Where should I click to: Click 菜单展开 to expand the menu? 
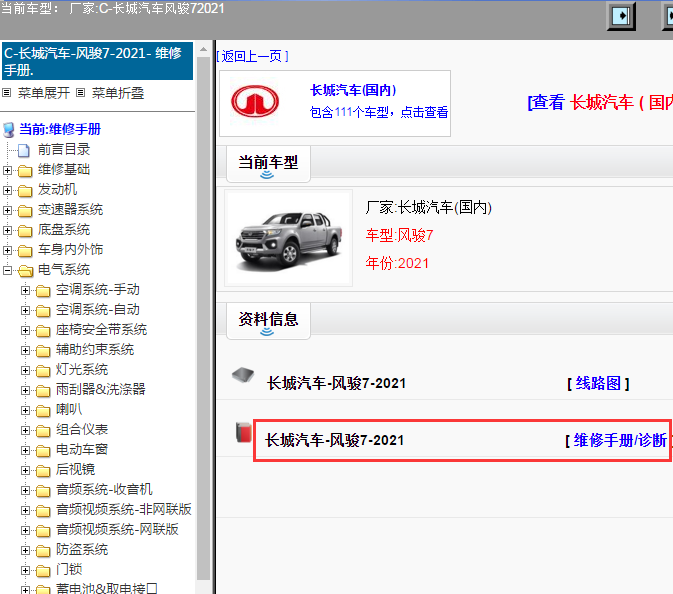[x=43, y=93]
